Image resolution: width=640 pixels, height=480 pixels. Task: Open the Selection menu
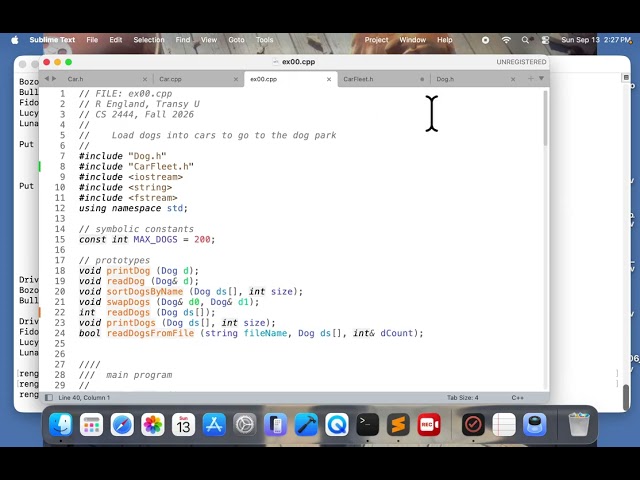point(149,40)
